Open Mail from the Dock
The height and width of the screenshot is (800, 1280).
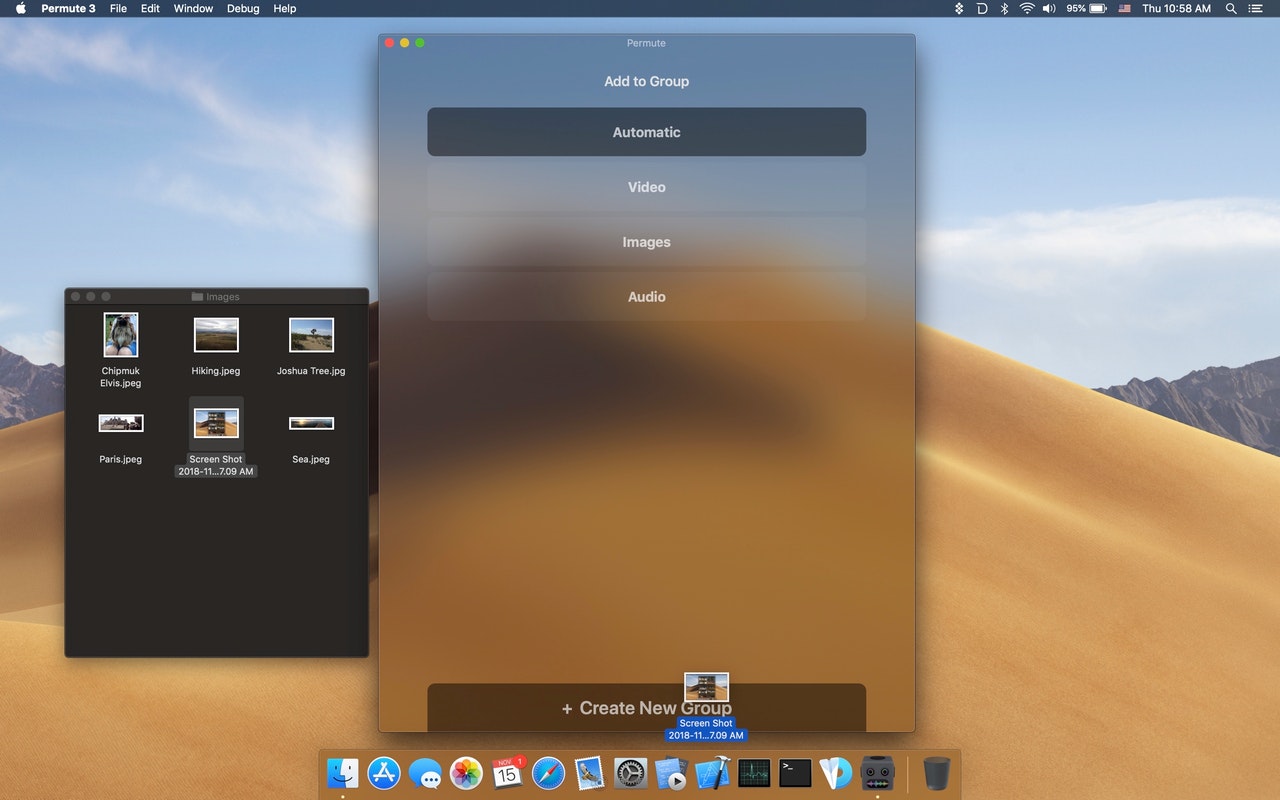click(589, 773)
